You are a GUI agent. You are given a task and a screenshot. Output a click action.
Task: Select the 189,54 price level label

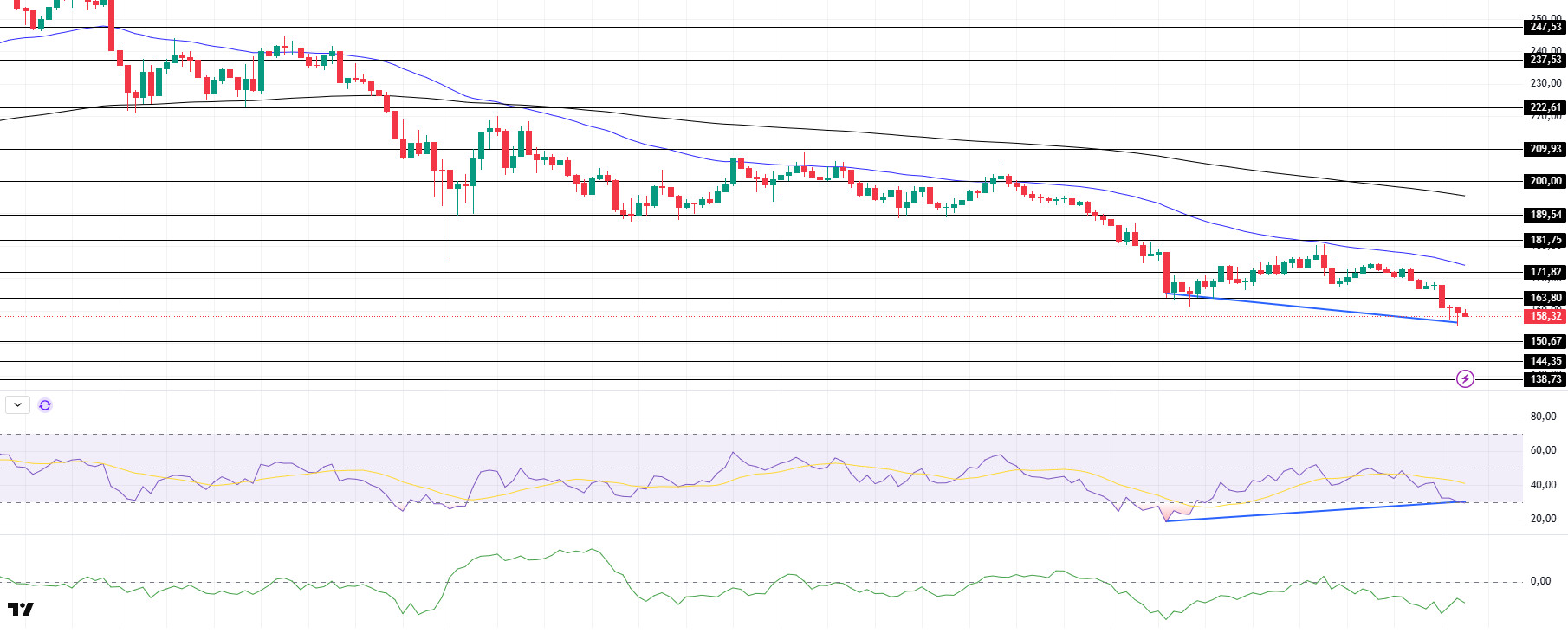click(1545, 215)
